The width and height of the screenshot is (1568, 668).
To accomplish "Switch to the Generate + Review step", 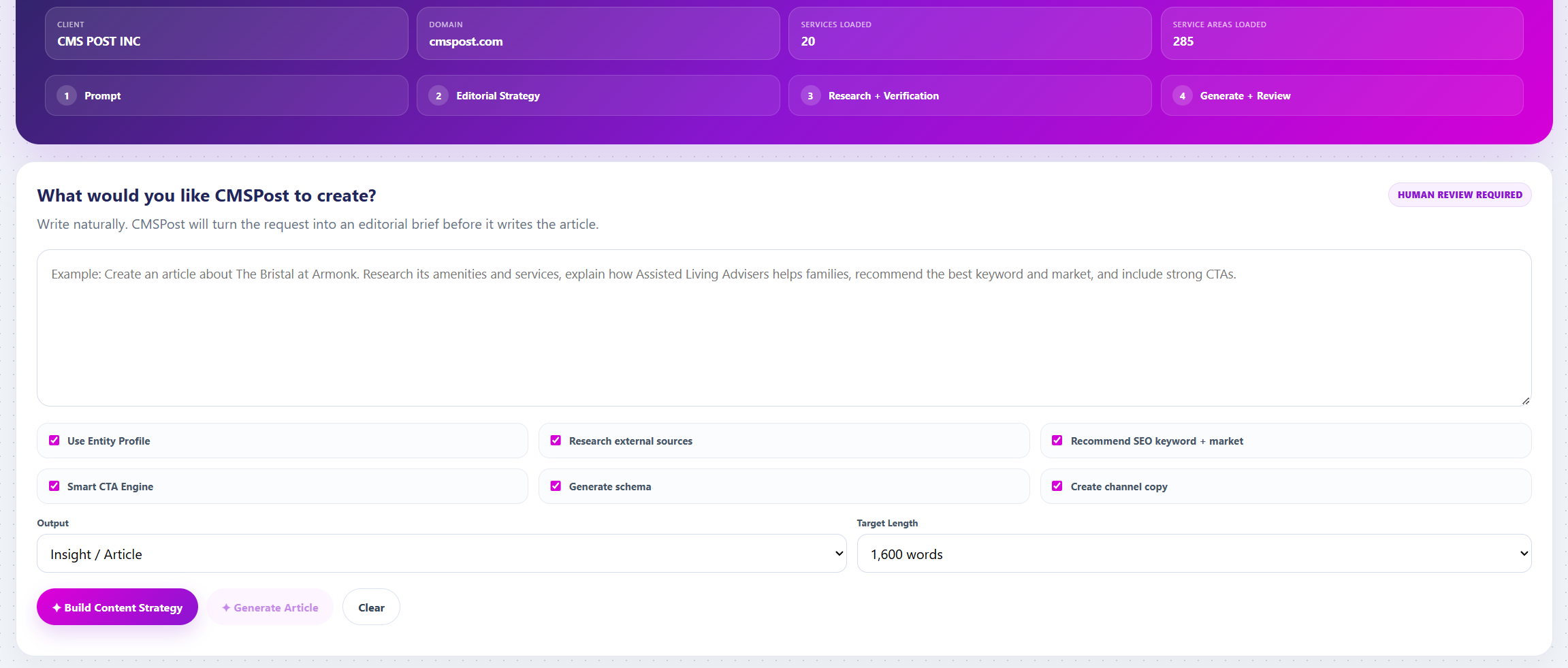I will [x=1341, y=95].
